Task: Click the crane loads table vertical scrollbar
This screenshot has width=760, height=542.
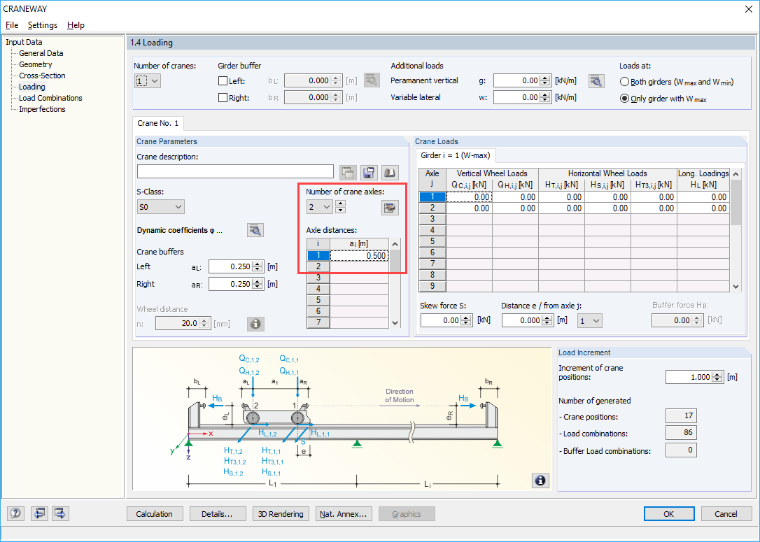Action: point(736,203)
